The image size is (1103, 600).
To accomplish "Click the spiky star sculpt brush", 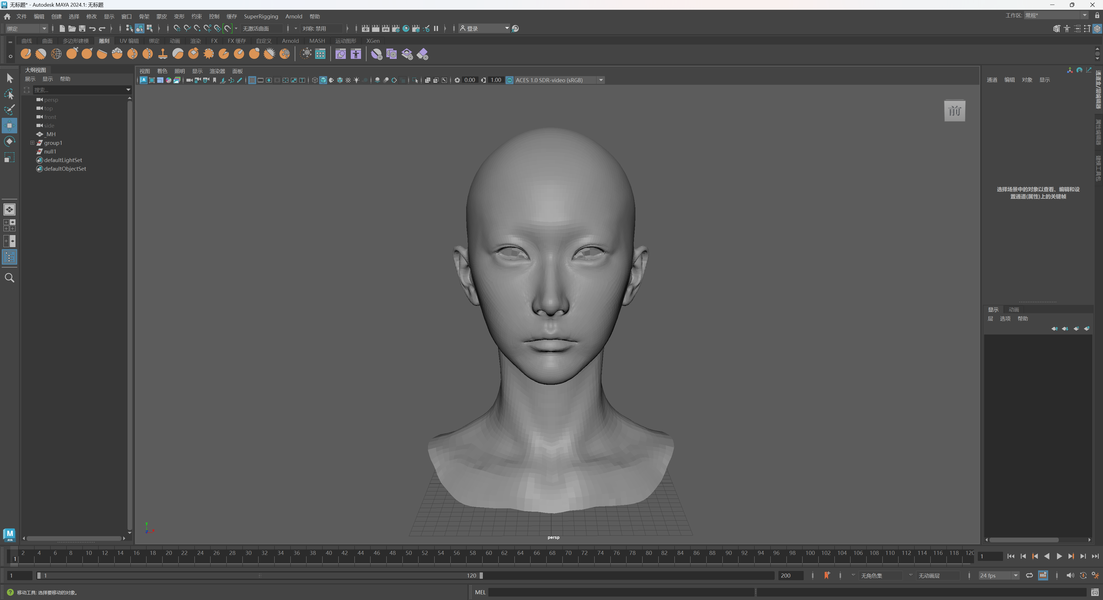I will (208, 53).
